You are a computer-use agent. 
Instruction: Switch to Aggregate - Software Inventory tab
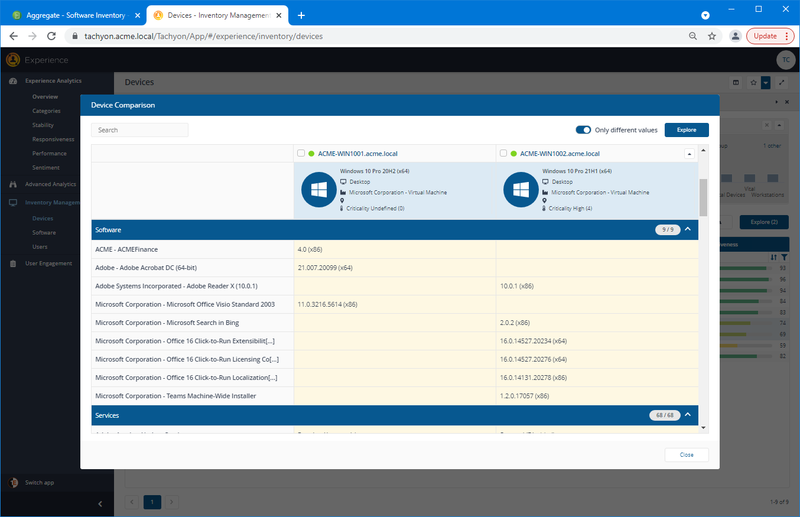(76, 15)
